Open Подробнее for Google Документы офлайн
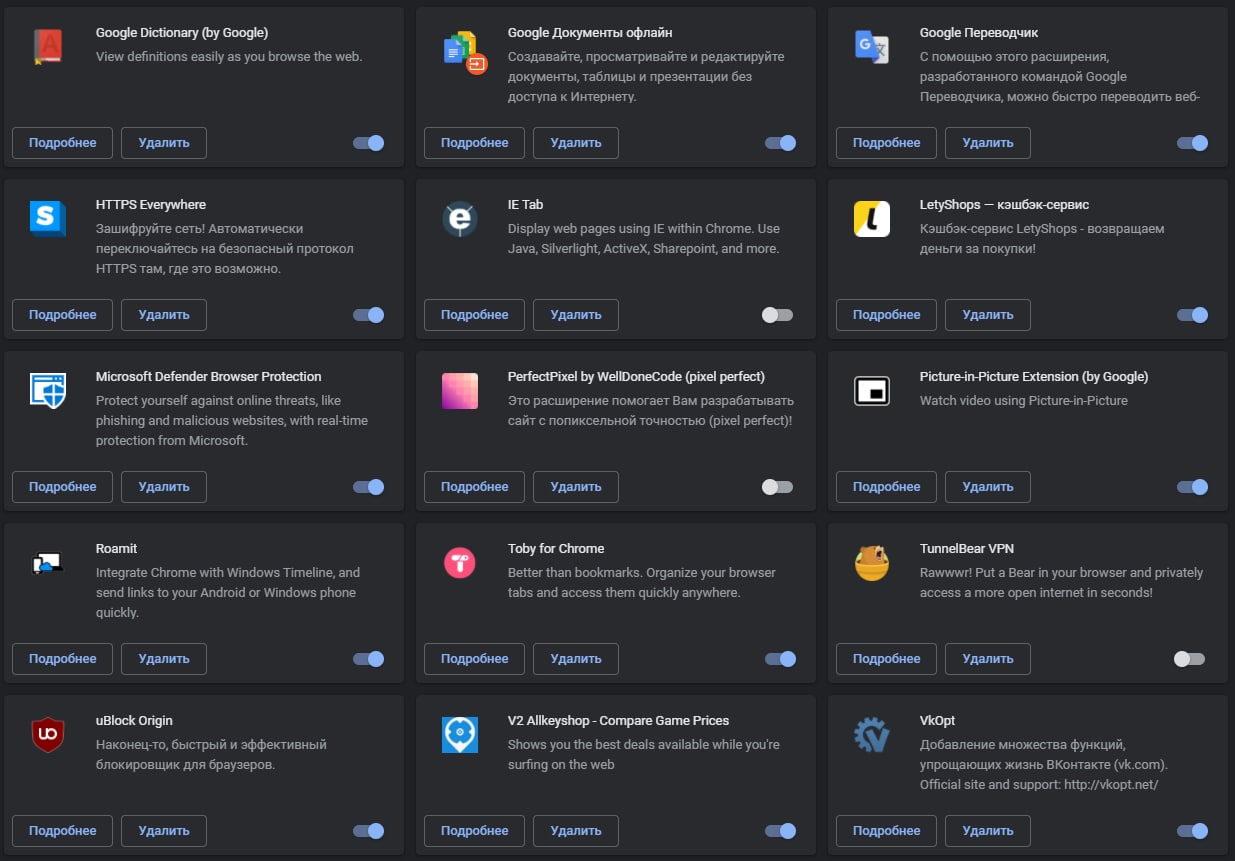Screen dimensions: 1235x861 475,143
